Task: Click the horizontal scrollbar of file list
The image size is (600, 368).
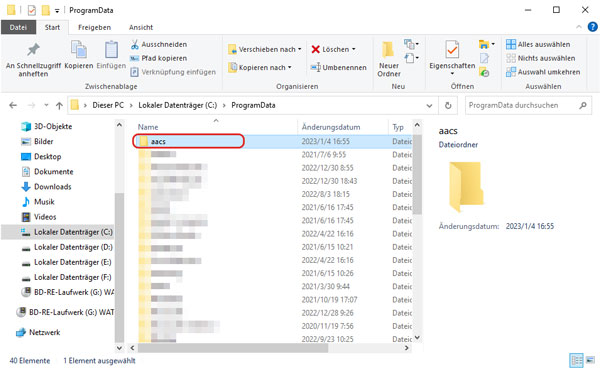Action: pos(233,348)
